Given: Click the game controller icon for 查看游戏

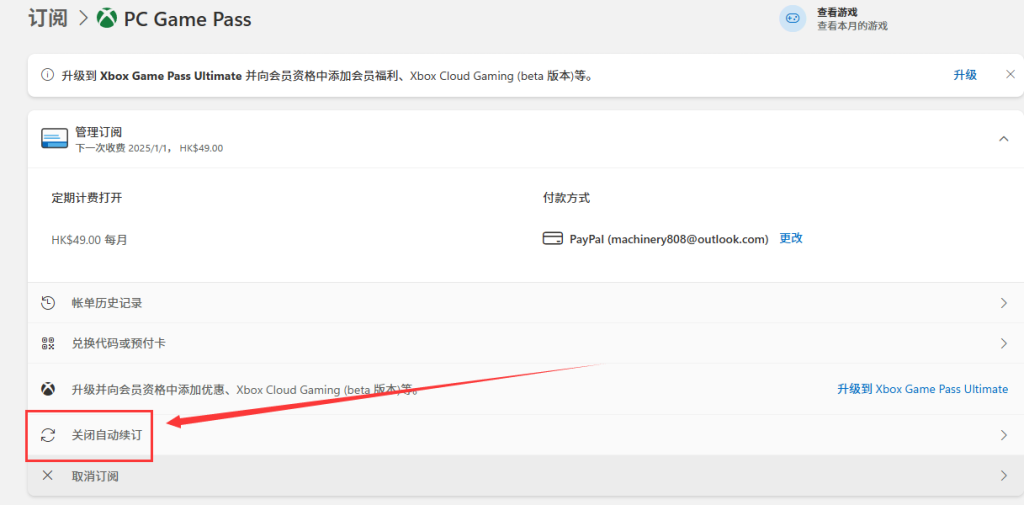Looking at the screenshot, I should pyautogui.click(x=792, y=18).
